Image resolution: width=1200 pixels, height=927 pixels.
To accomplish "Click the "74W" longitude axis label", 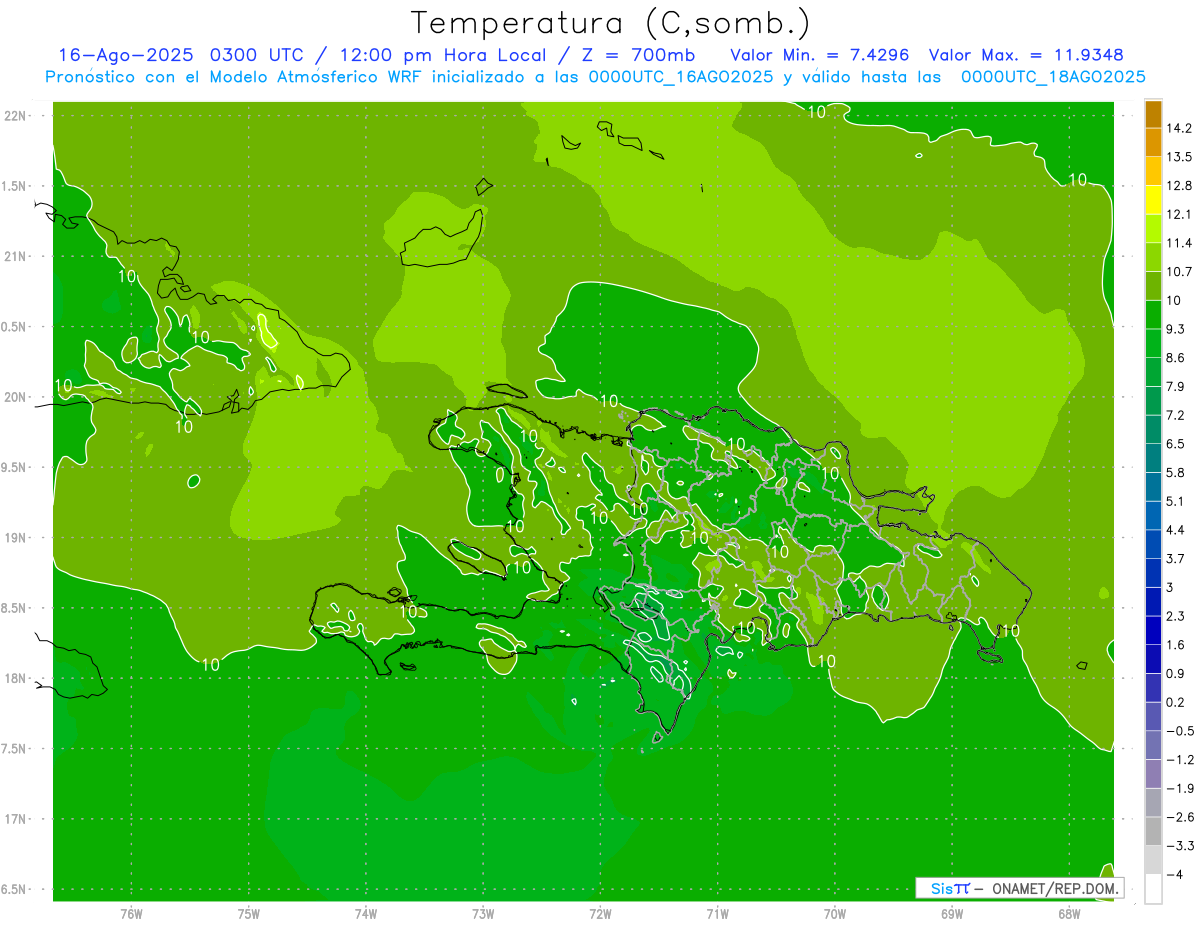I will click(366, 914).
